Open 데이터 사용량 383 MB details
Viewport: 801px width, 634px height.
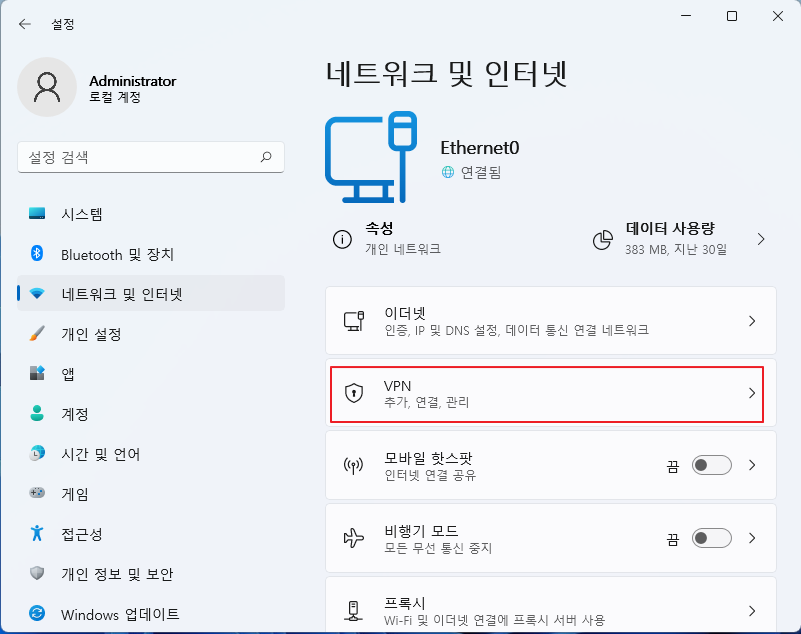(679, 239)
